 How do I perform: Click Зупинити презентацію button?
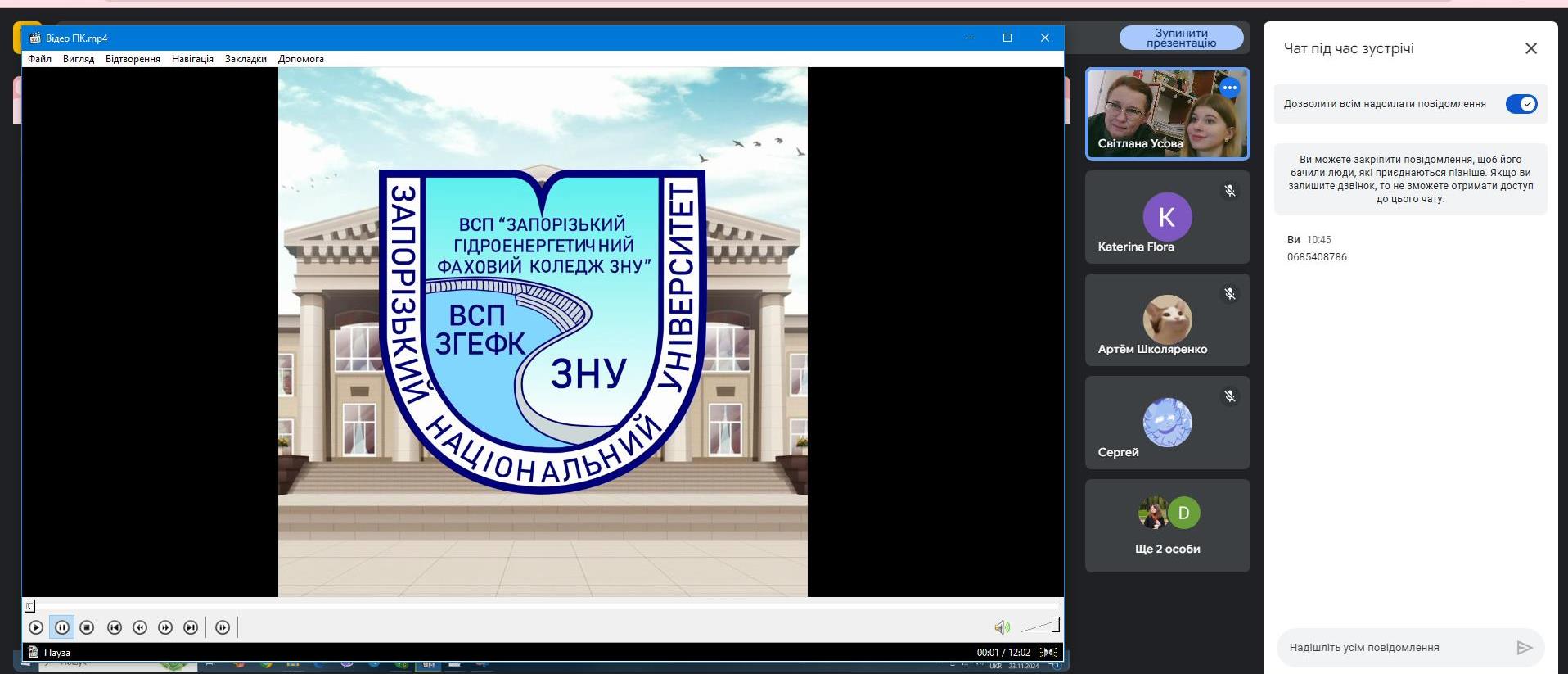[x=1181, y=38]
